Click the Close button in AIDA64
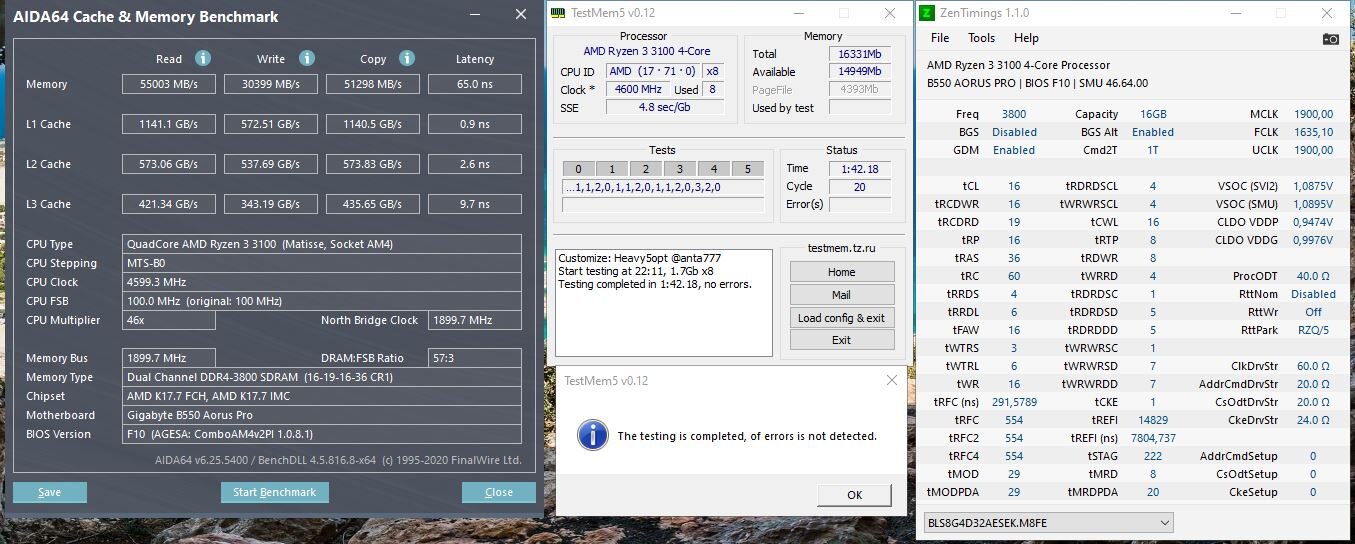 coord(499,492)
